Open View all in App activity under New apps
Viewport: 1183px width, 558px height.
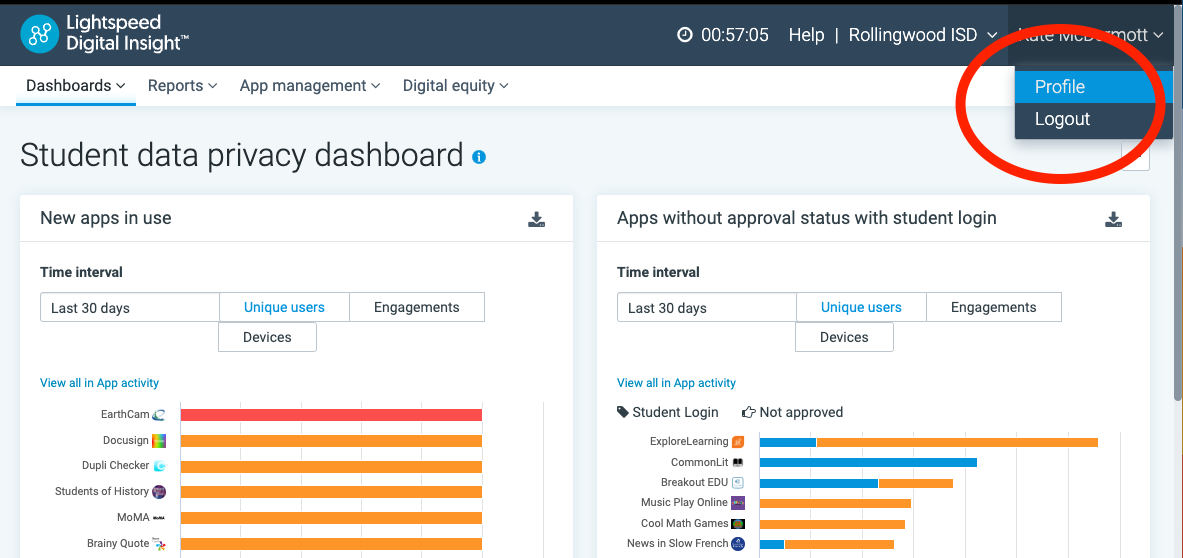[x=100, y=383]
